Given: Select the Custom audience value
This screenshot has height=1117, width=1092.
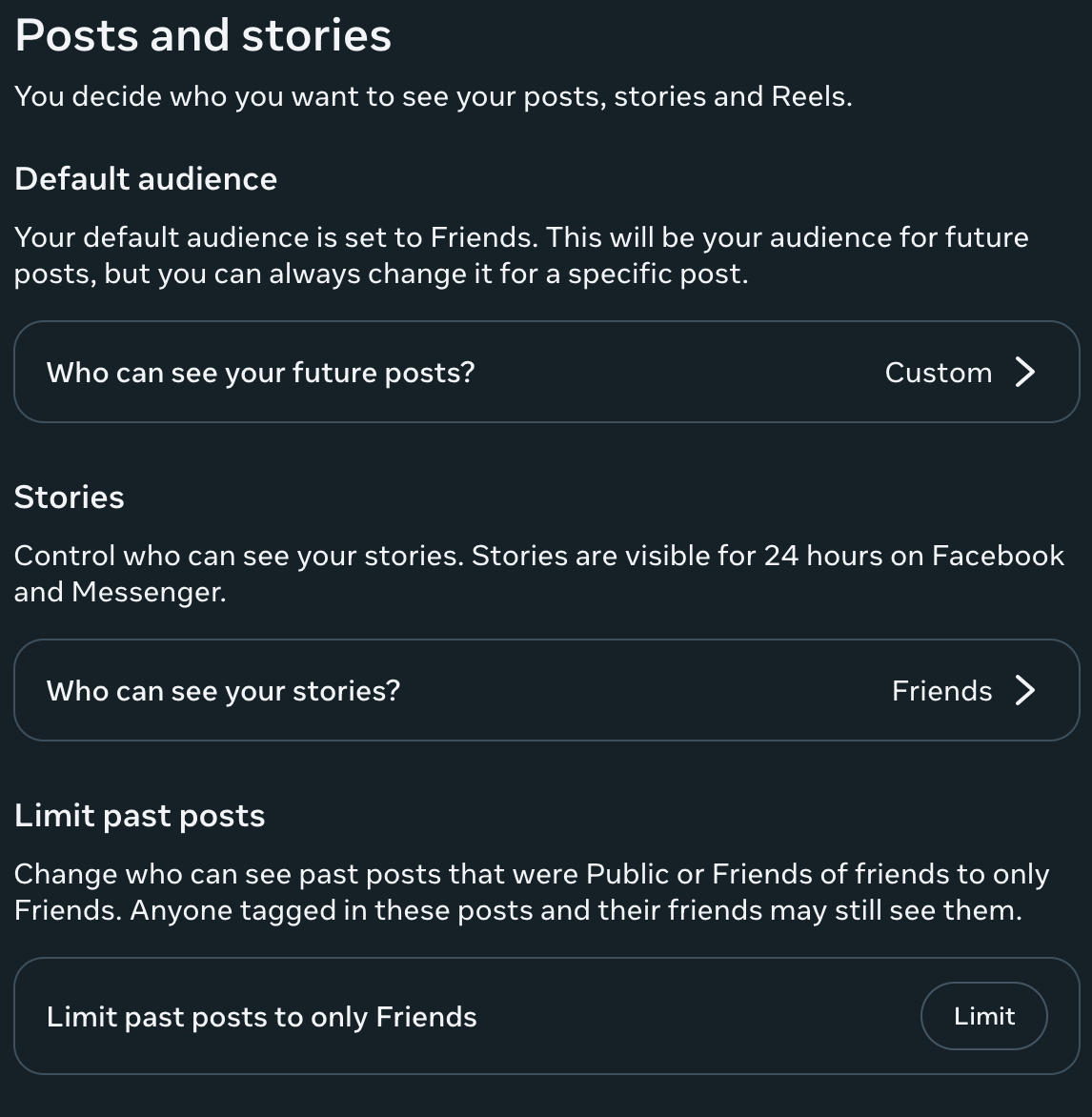Looking at the screenshot, I should point(938,372).
